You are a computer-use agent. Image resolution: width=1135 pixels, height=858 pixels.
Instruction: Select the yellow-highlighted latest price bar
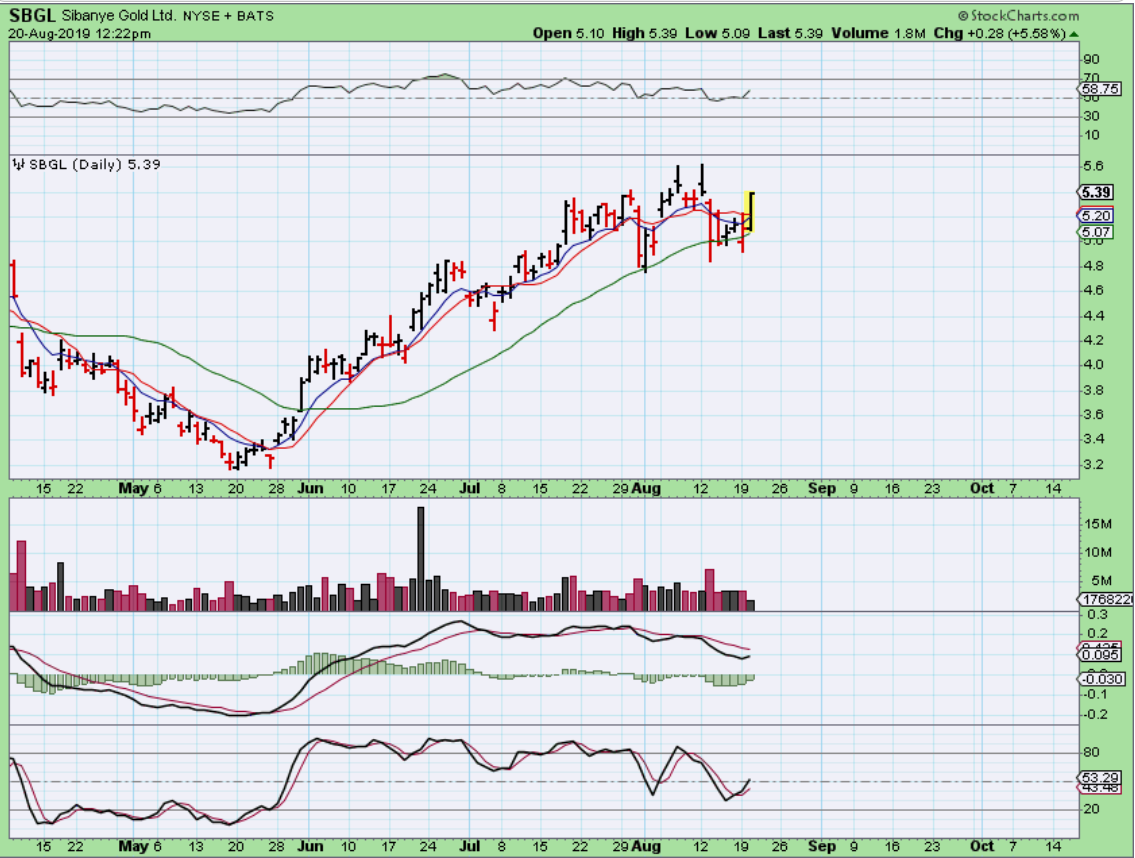750,211
